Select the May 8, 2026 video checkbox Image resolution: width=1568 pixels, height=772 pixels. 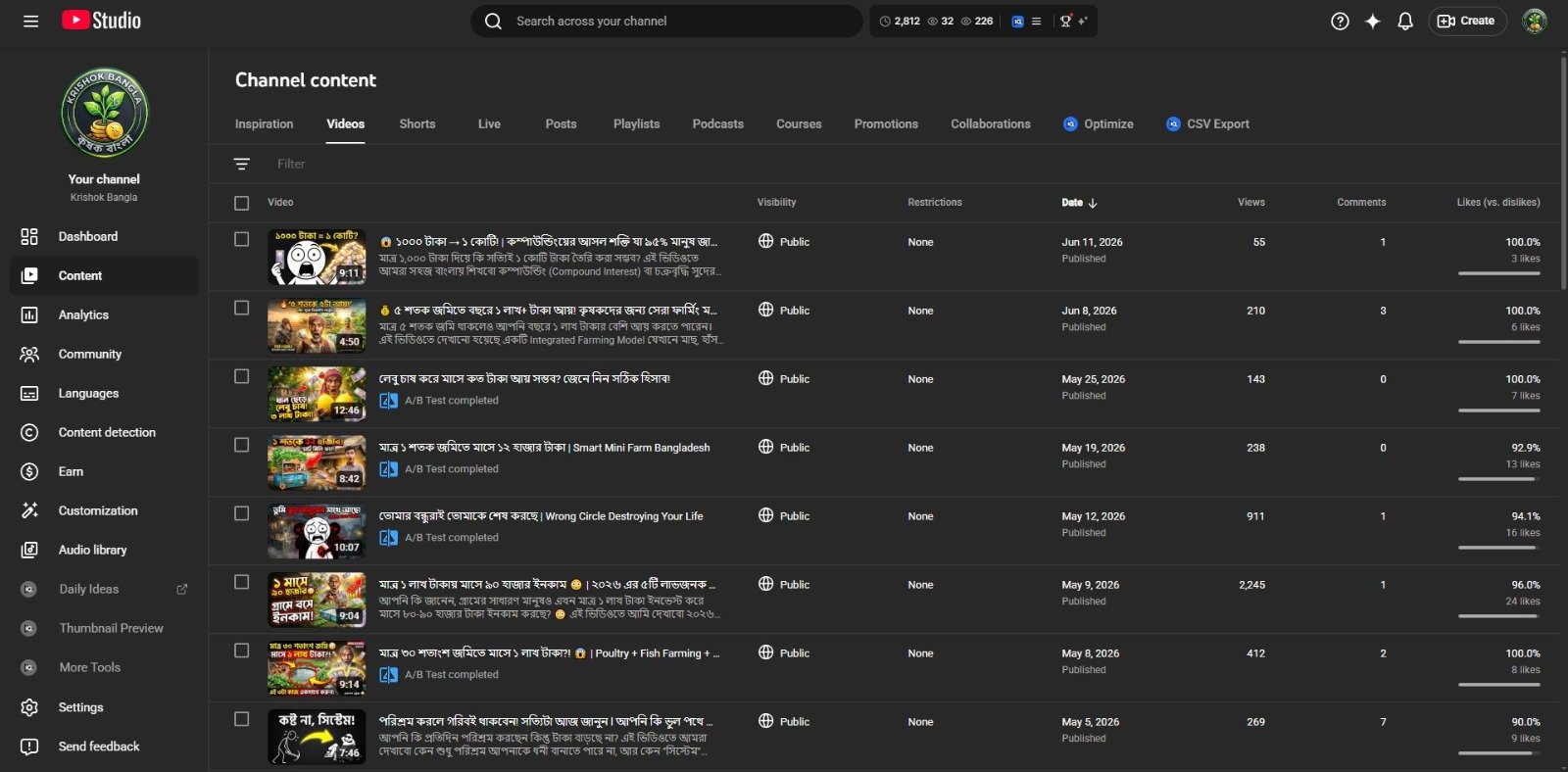click(x=242, y=651)
